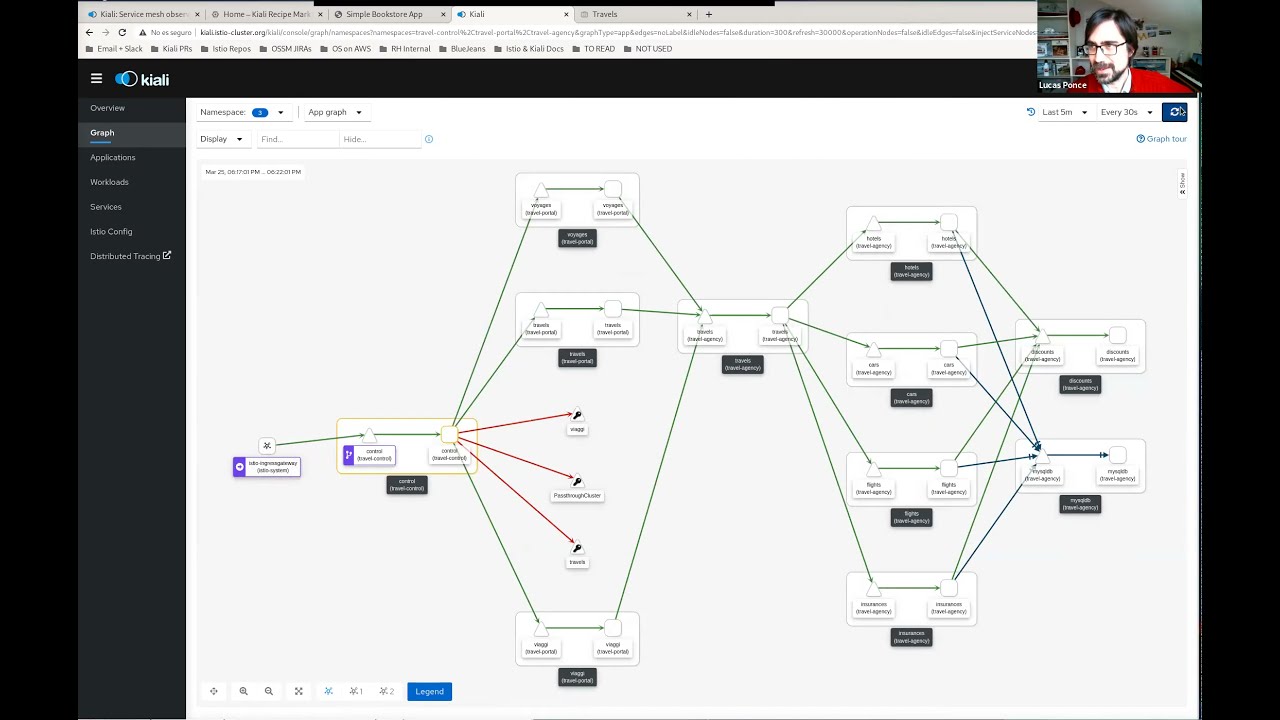Screen dimensions: 1280x720
Task: Zoom out on the graph
Action: 269,691
